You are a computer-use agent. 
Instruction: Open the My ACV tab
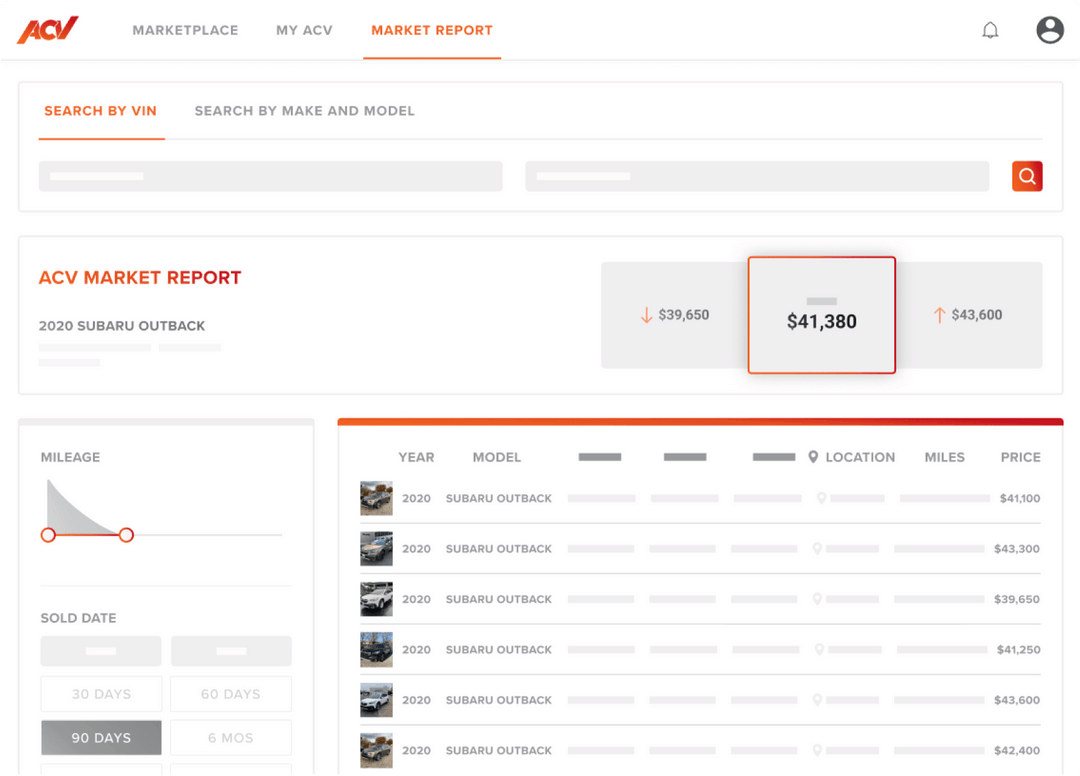click(x=304, y=30)
